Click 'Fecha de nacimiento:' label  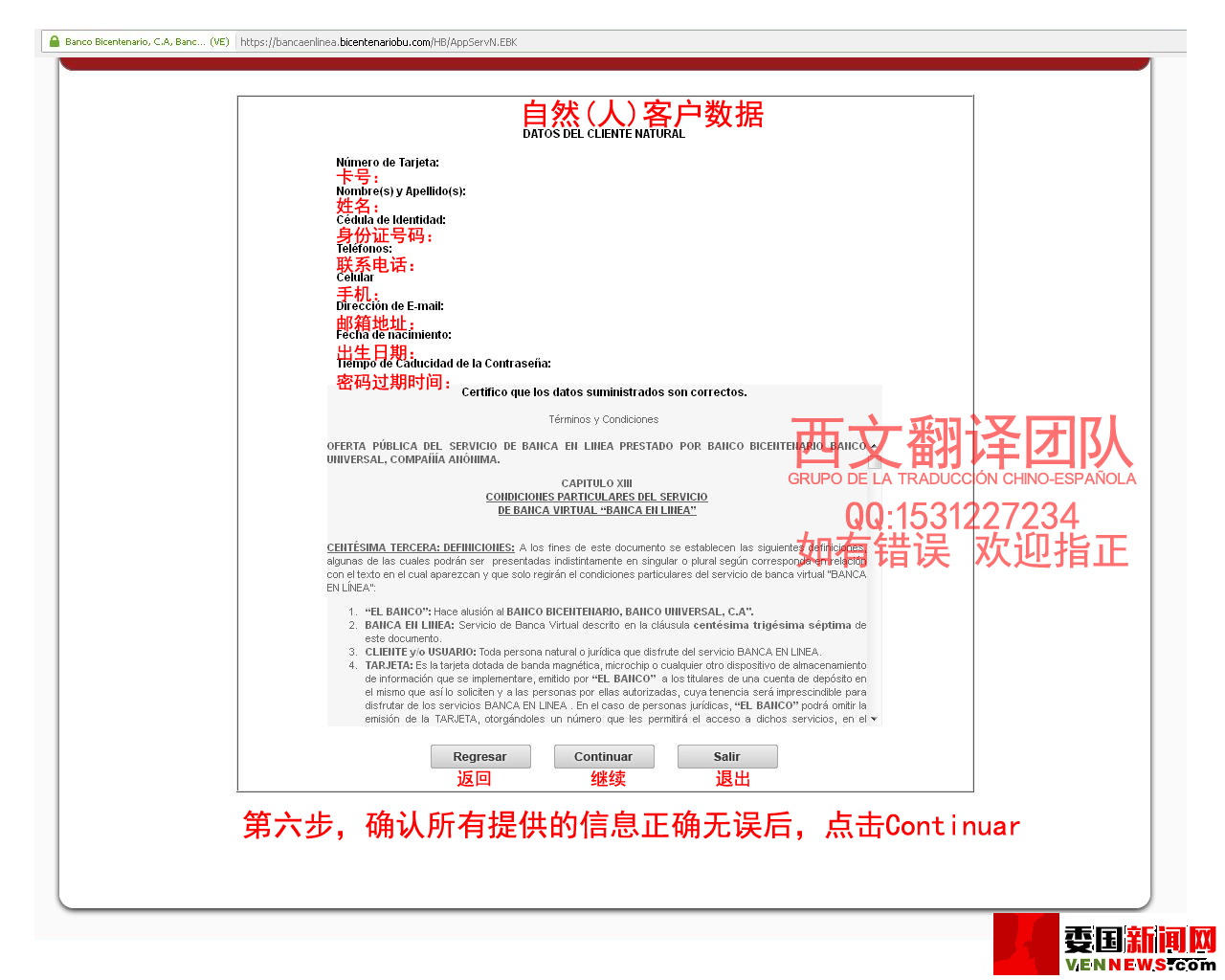(x=393, y=335)
